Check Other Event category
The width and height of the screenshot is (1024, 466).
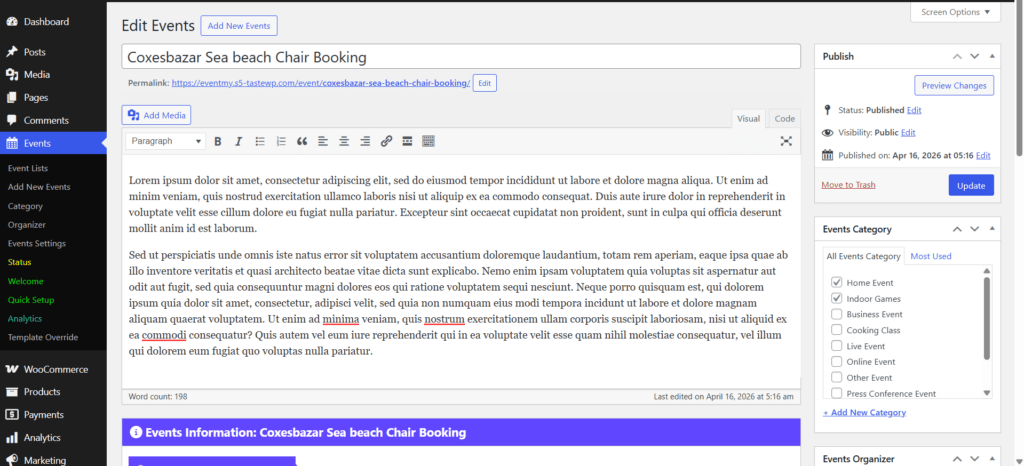[836, 377]
